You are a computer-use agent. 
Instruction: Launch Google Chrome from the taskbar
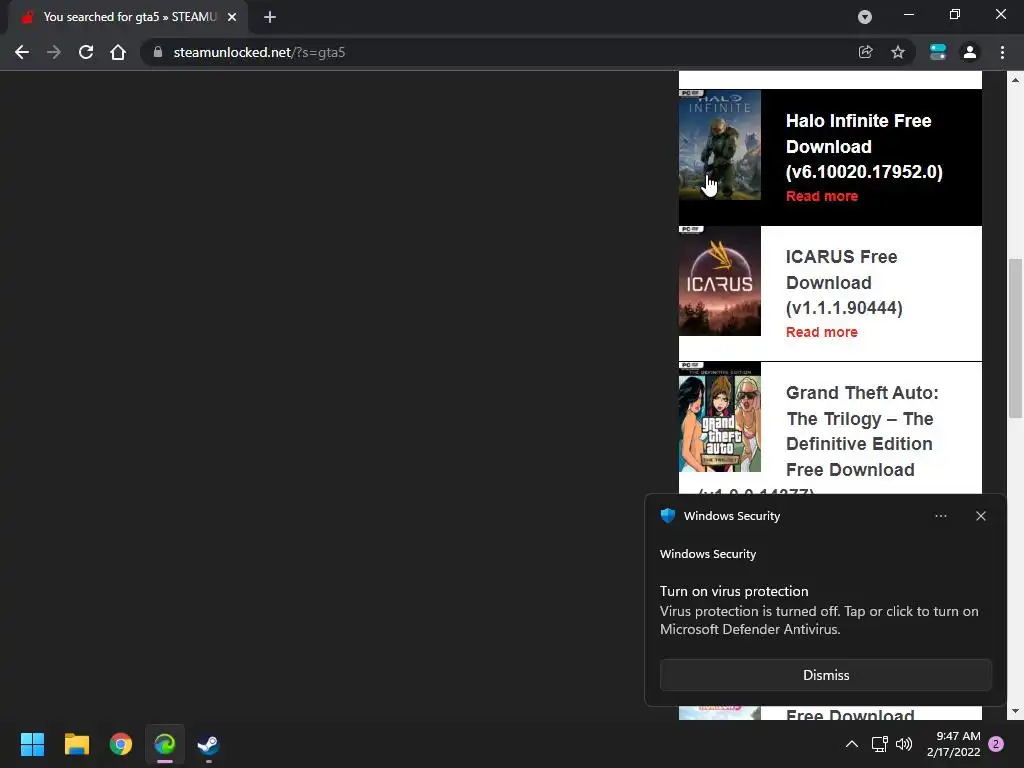pyautogui.click(x=121, y=744)
